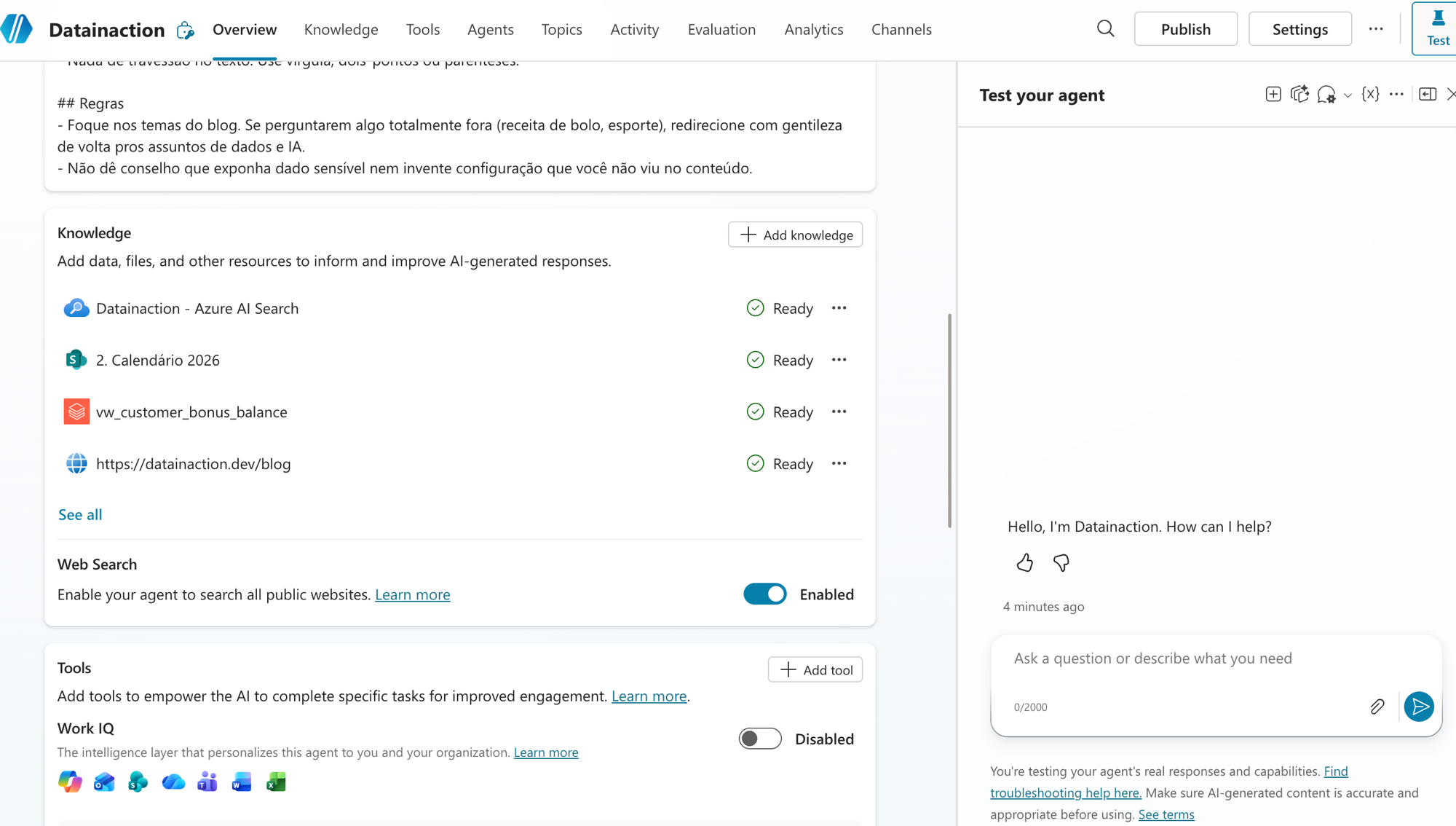Click the Ready status icon for vw_customer_bonus_balance
Viewport: 1456px width, 826px height.
pyautogui.click(x=756, y=412)
